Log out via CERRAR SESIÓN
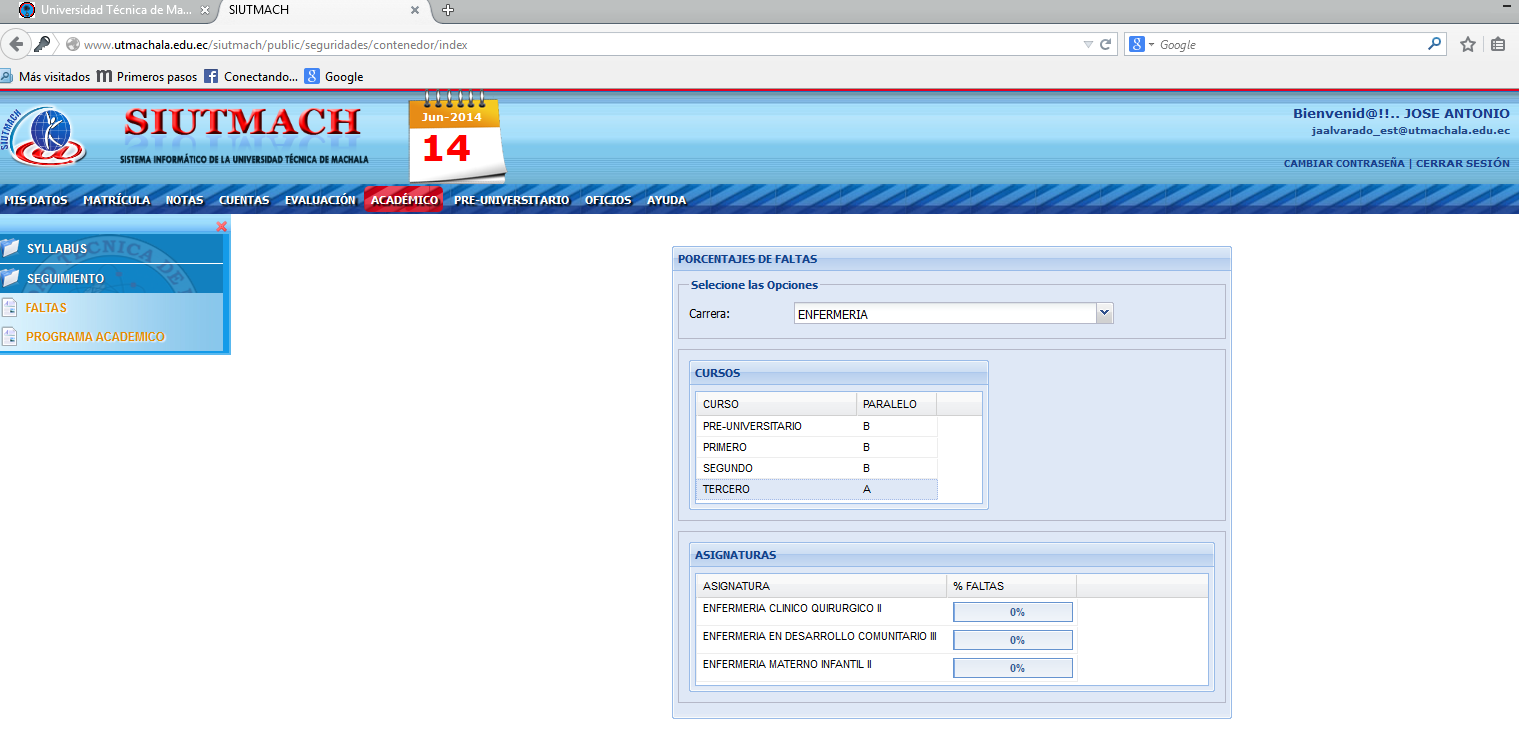 coord(1463,163)
